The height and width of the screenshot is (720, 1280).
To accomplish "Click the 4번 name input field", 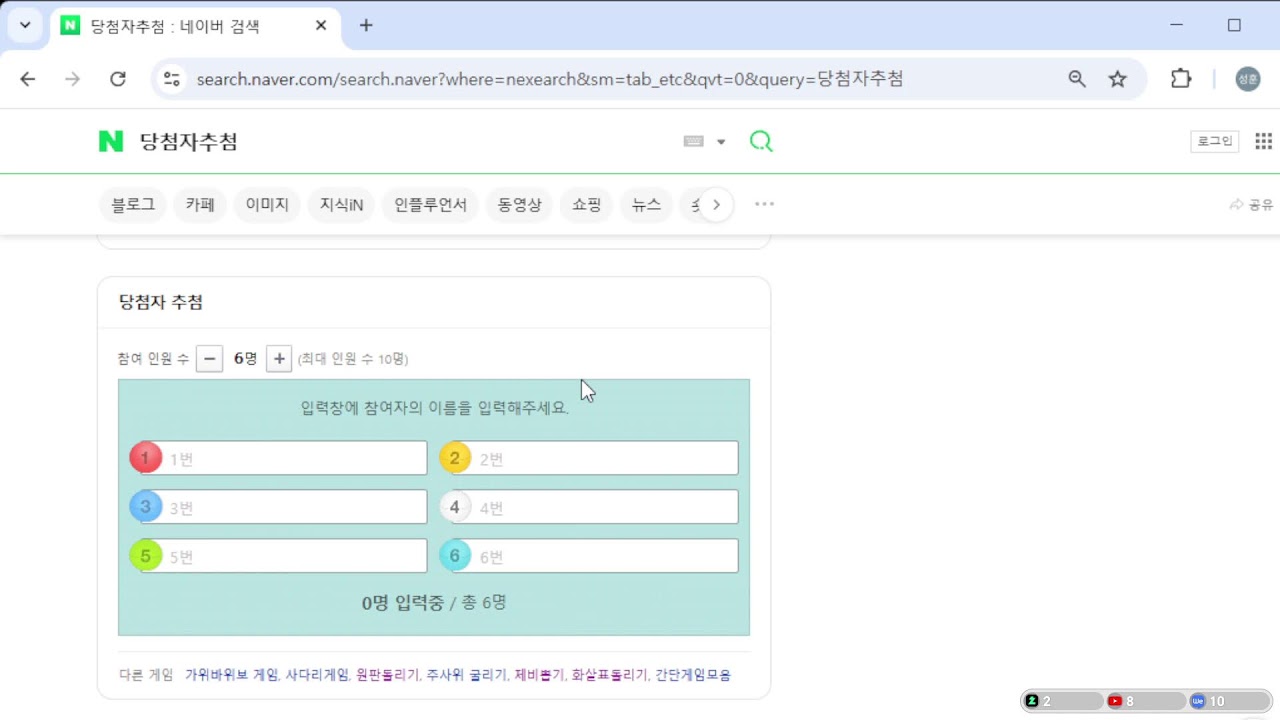I will (595, 507).
